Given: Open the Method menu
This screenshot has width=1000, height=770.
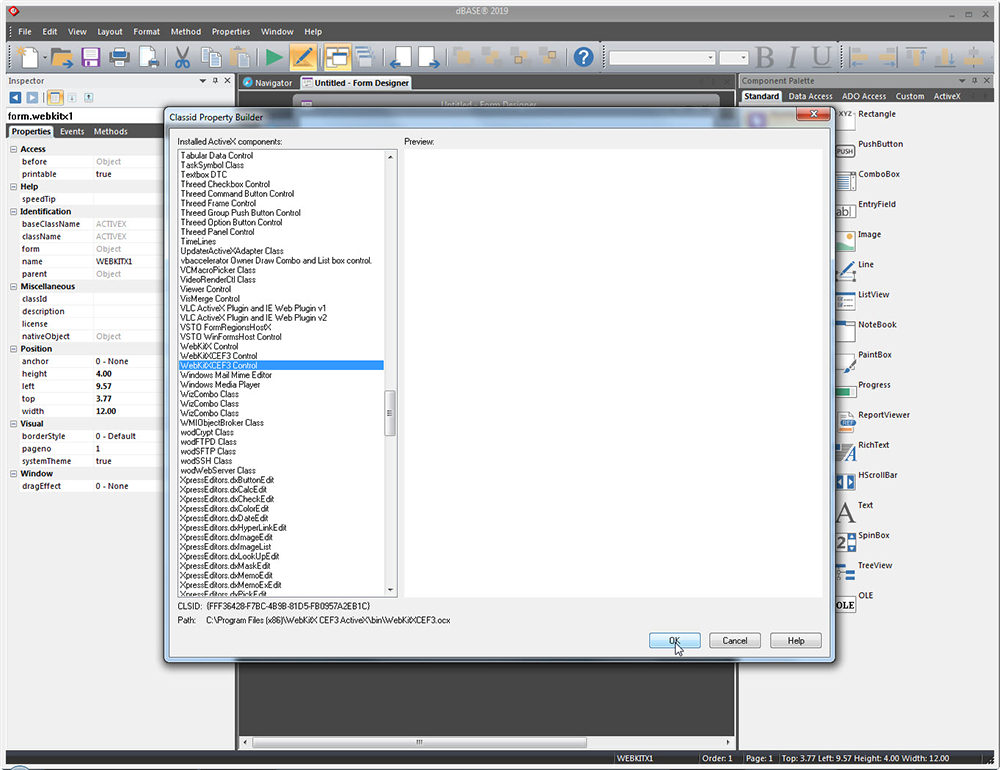Looking at the screenshot, I should click(x=186, y=31).
